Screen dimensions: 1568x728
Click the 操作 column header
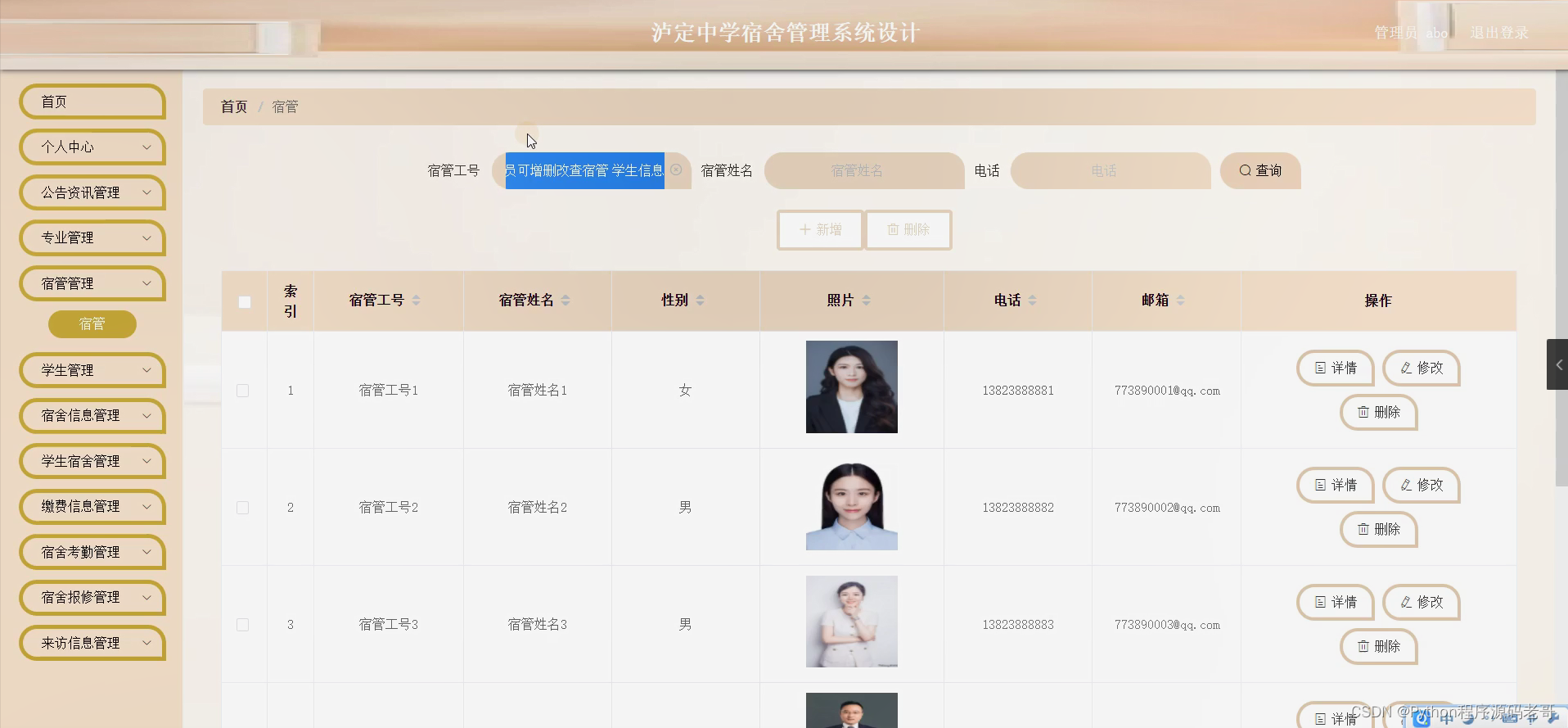(x=1378, y=301)
